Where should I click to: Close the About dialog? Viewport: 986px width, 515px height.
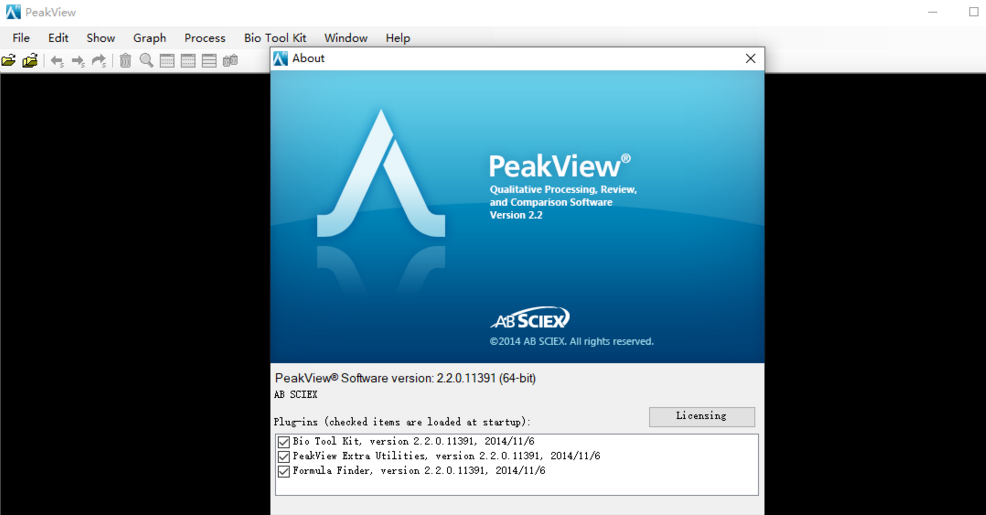(750, 58)
